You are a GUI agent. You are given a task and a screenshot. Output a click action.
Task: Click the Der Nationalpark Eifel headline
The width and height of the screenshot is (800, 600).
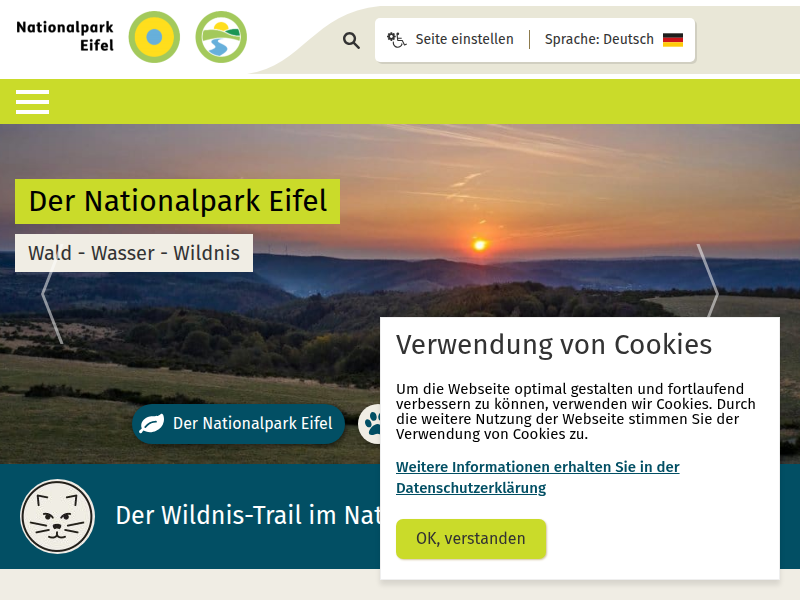177,201
